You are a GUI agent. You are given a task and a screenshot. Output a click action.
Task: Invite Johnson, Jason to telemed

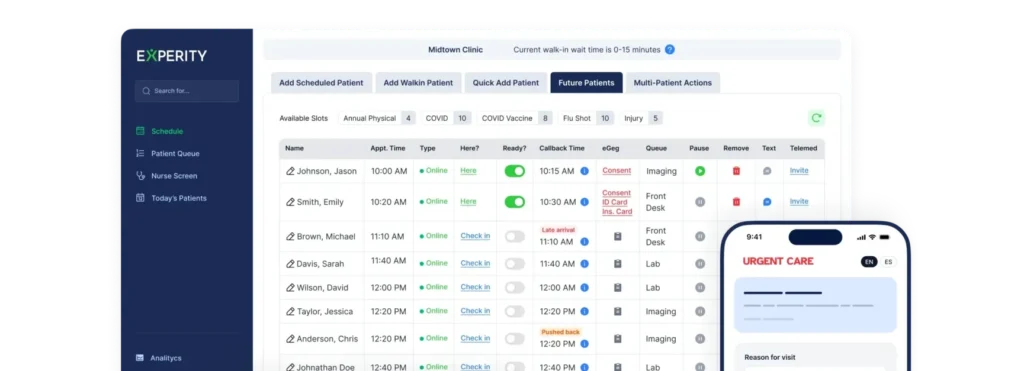coord(799,170)
